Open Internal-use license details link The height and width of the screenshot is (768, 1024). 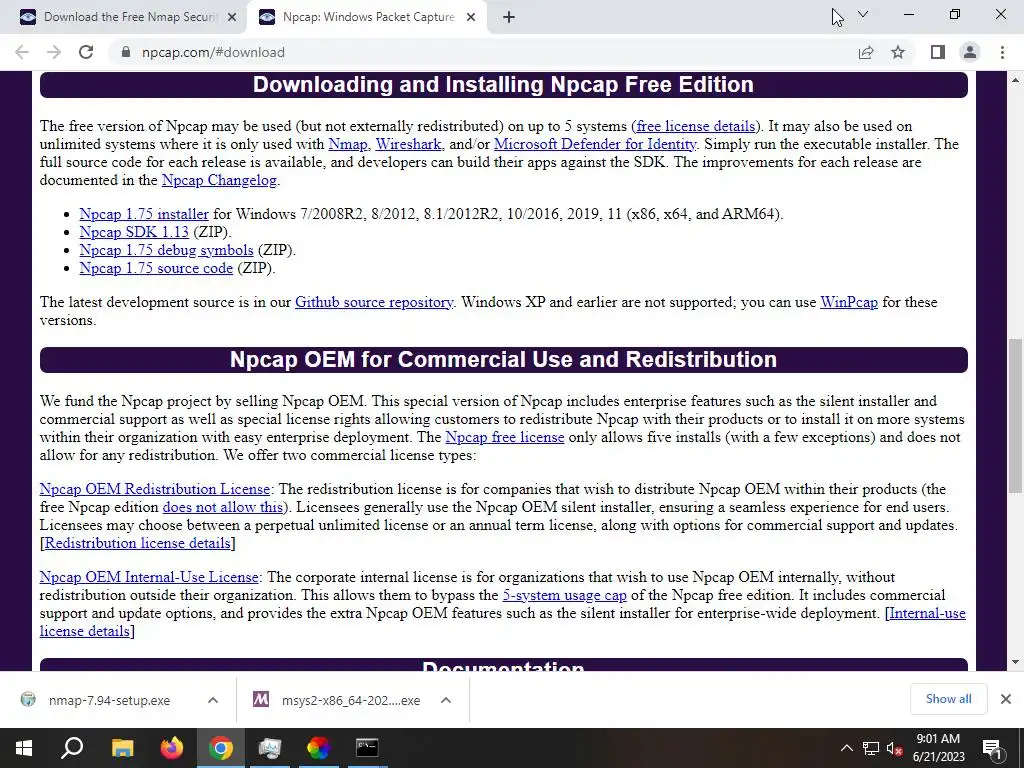[x=927, y=613]
